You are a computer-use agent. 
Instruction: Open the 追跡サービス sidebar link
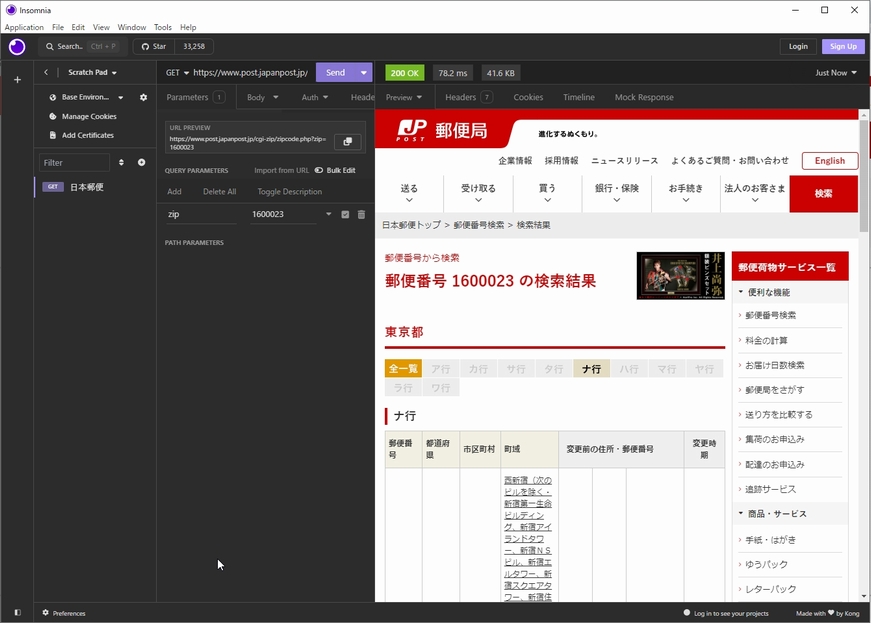click(770, 489)
